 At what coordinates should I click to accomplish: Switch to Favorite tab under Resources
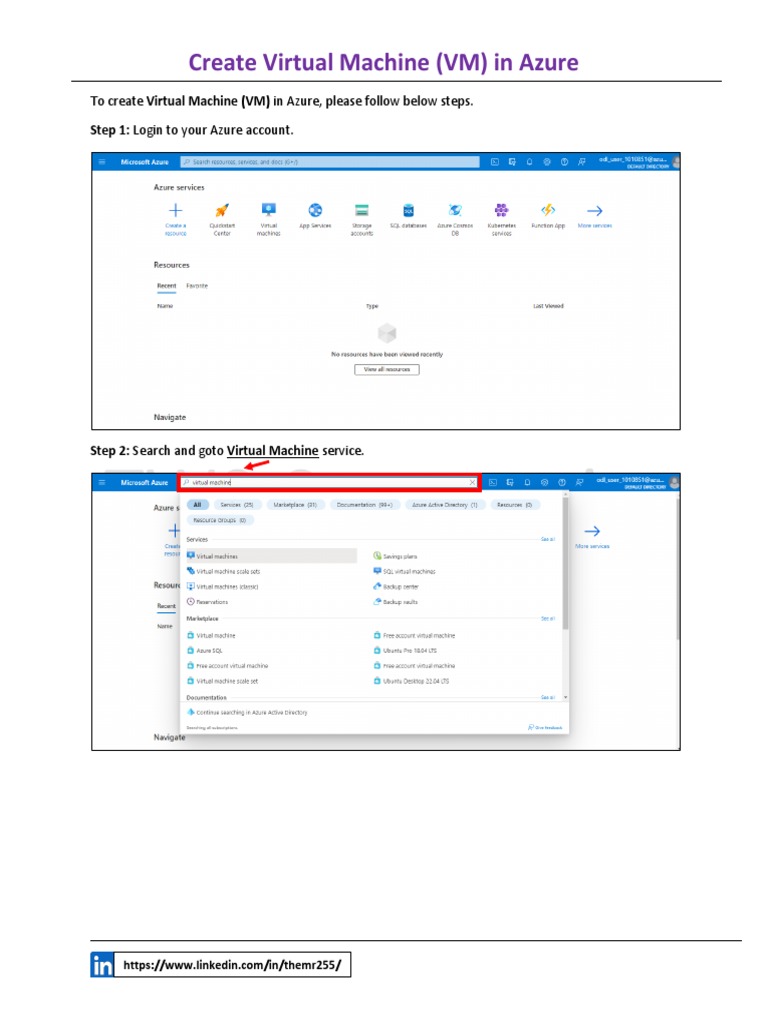point(197,286)
